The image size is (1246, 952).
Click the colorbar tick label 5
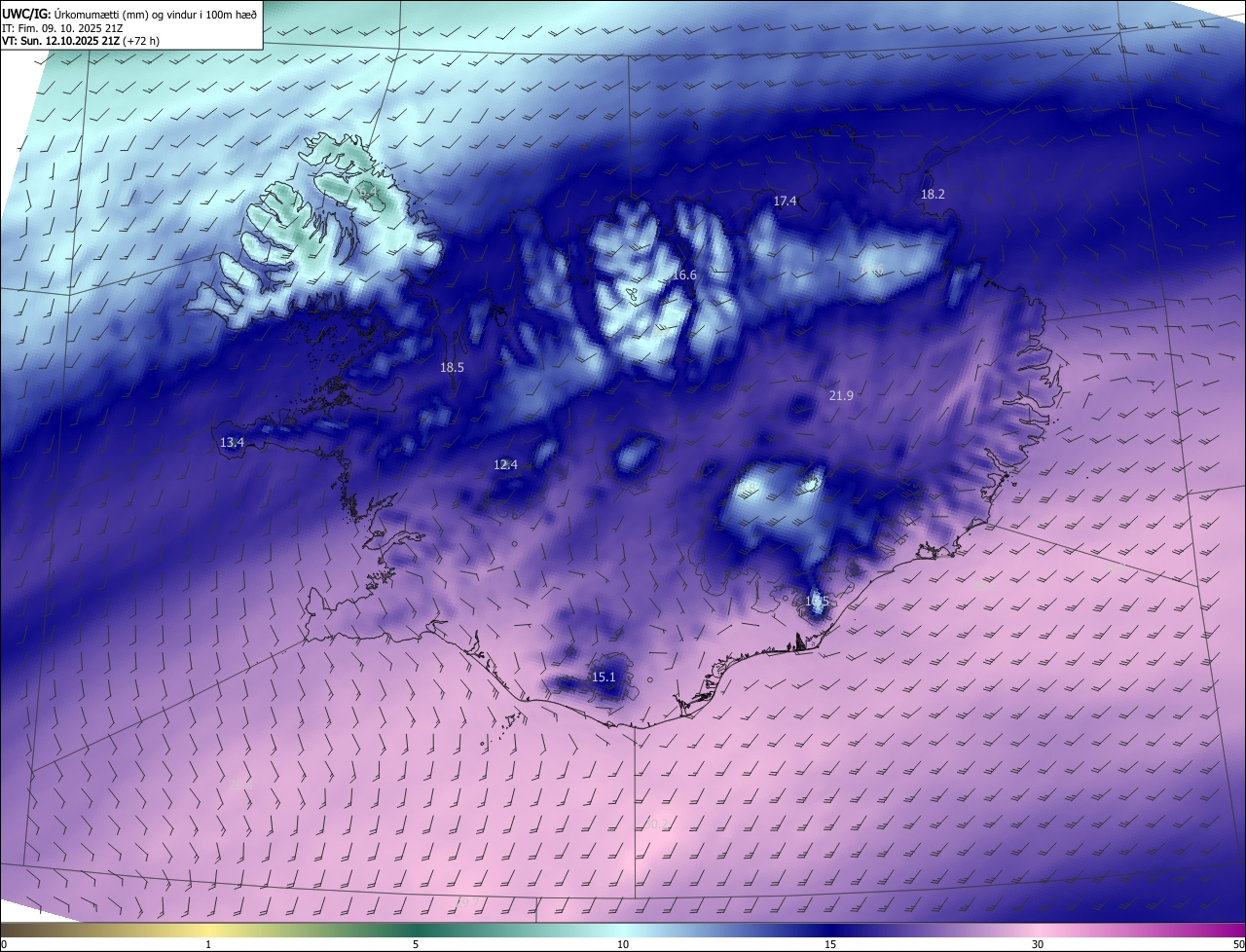click(416, 944)
